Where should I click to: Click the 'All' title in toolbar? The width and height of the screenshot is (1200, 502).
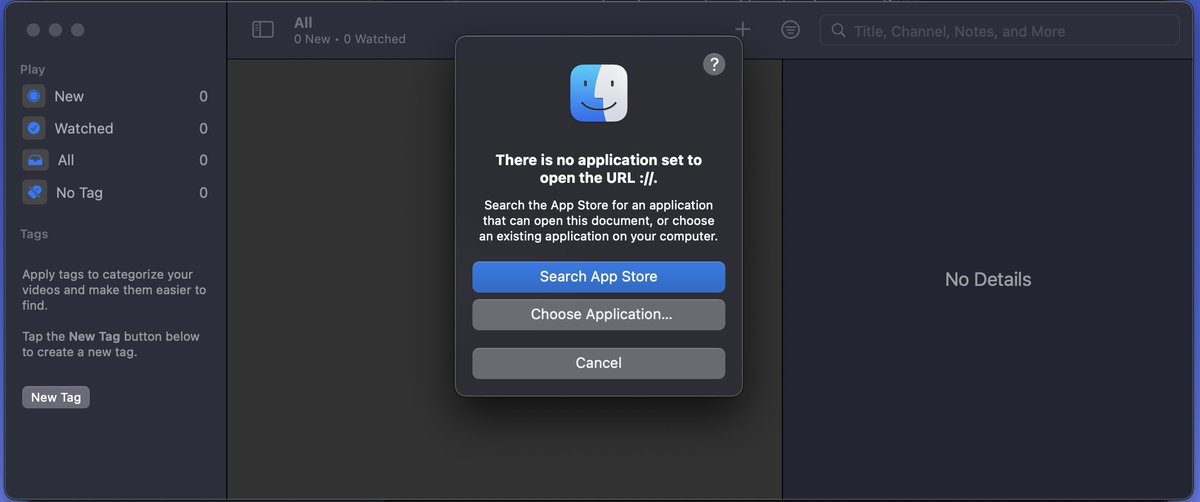click(x=303, y=22)
